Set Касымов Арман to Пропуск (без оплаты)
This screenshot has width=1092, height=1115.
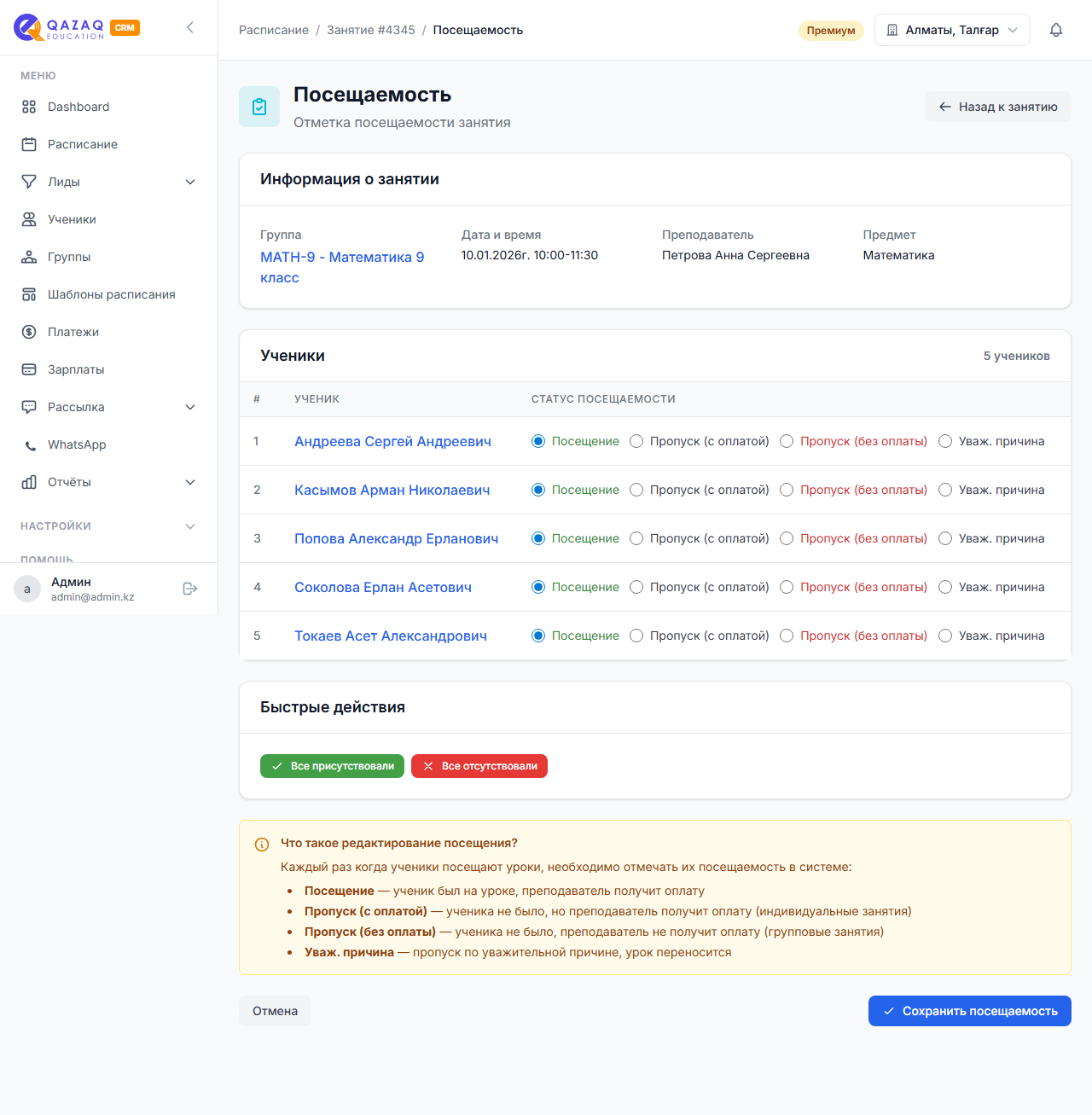787,490
